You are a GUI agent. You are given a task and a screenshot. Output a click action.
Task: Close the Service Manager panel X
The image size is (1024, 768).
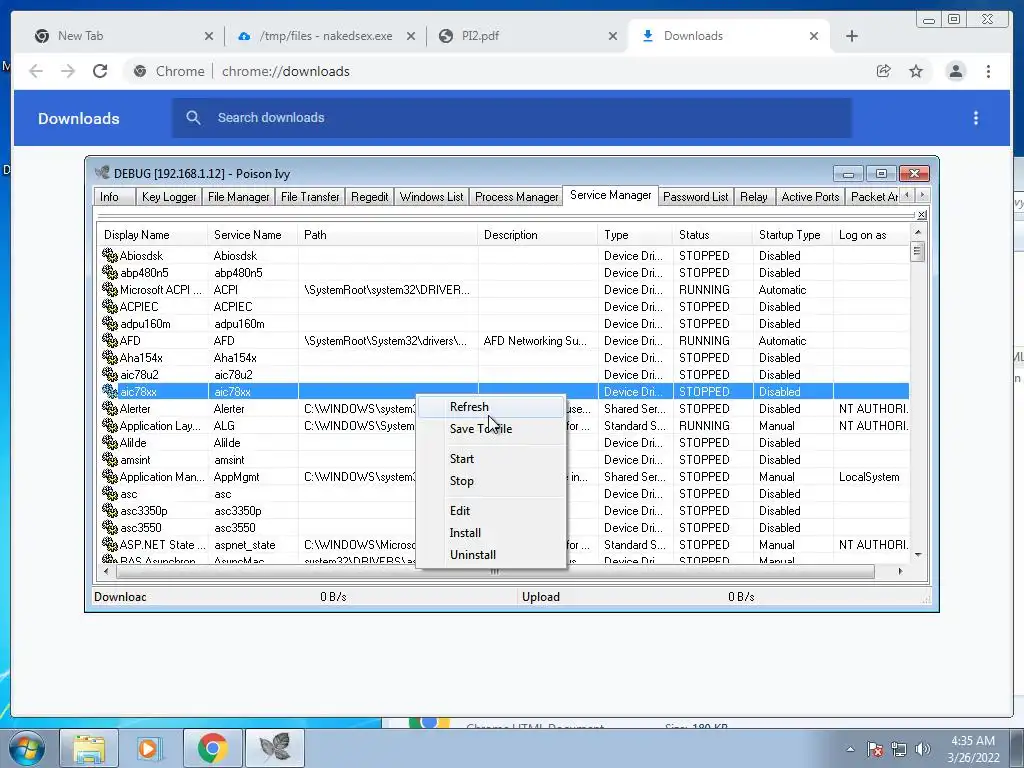(x=921, y=215)
